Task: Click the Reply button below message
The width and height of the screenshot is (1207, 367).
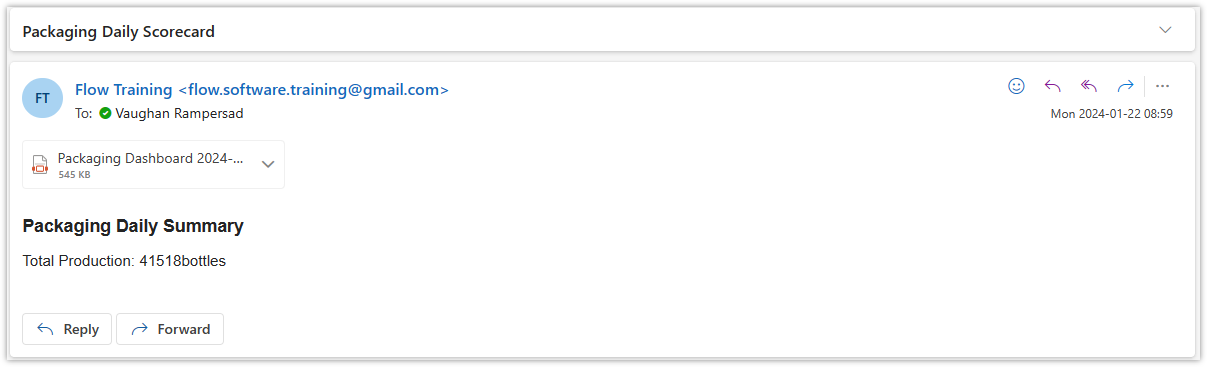Action: coord(67,329)
